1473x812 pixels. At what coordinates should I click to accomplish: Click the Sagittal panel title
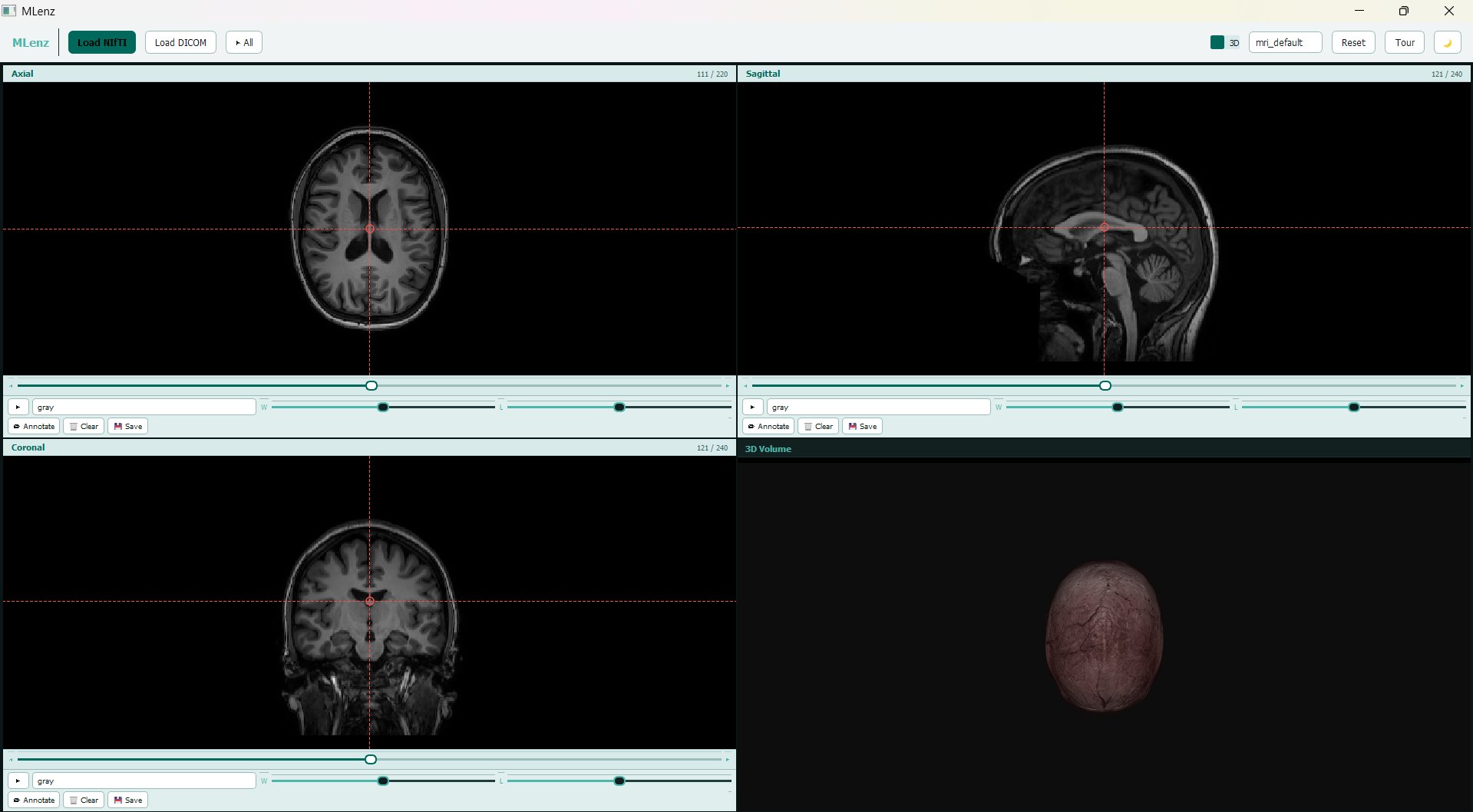(763, 74)
